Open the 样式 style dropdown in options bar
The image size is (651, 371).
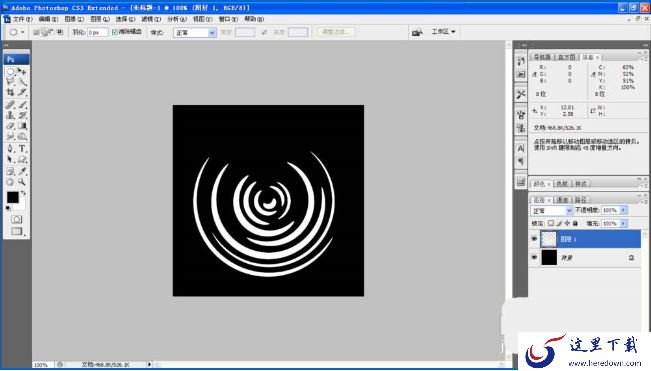click(x=195, y=32)
